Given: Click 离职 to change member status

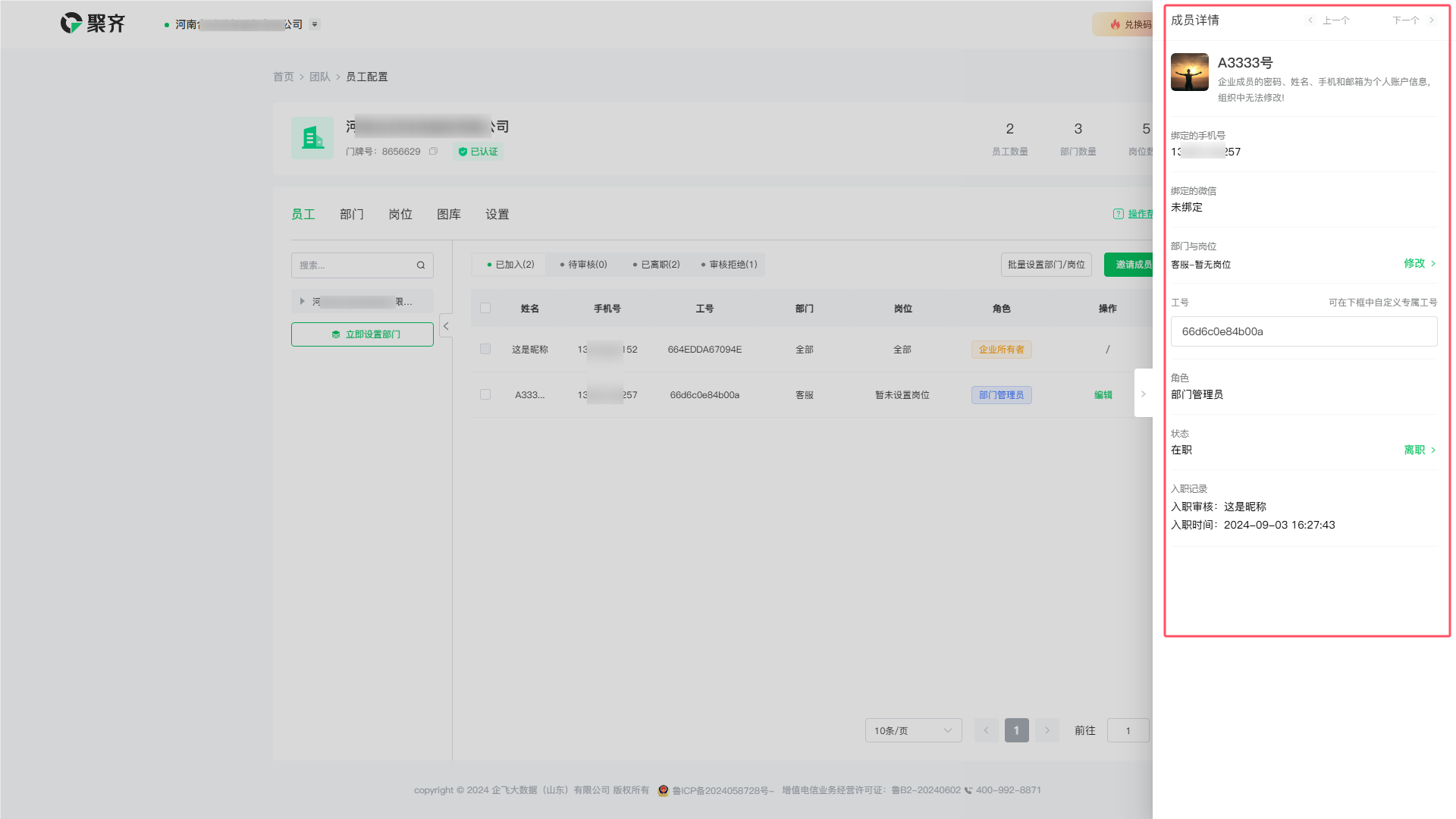Looking at the screenshot, I should 1420,450.
